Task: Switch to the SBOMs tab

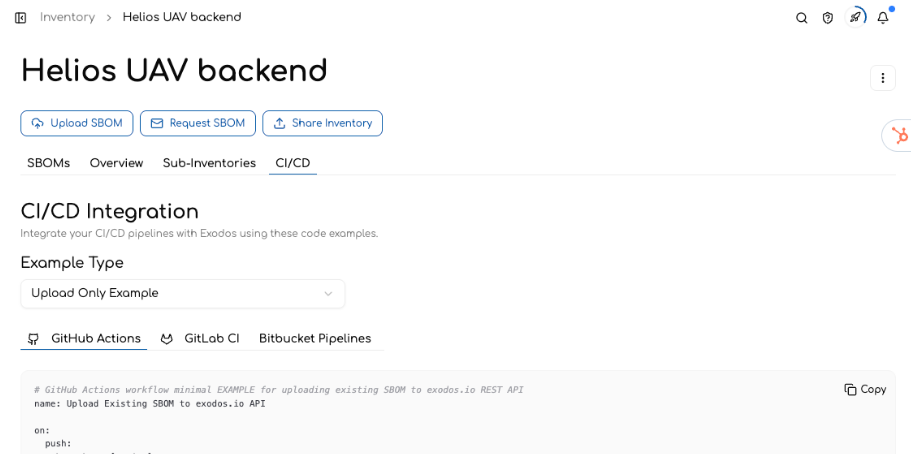Action: pos(48,163)
